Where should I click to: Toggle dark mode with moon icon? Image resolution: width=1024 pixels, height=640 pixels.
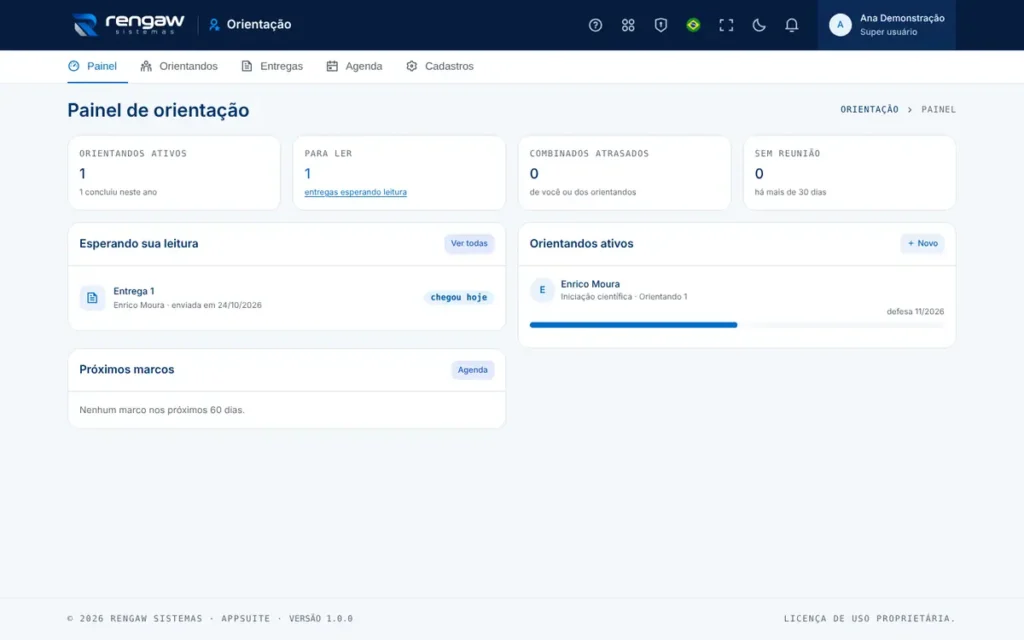(758, 25)
